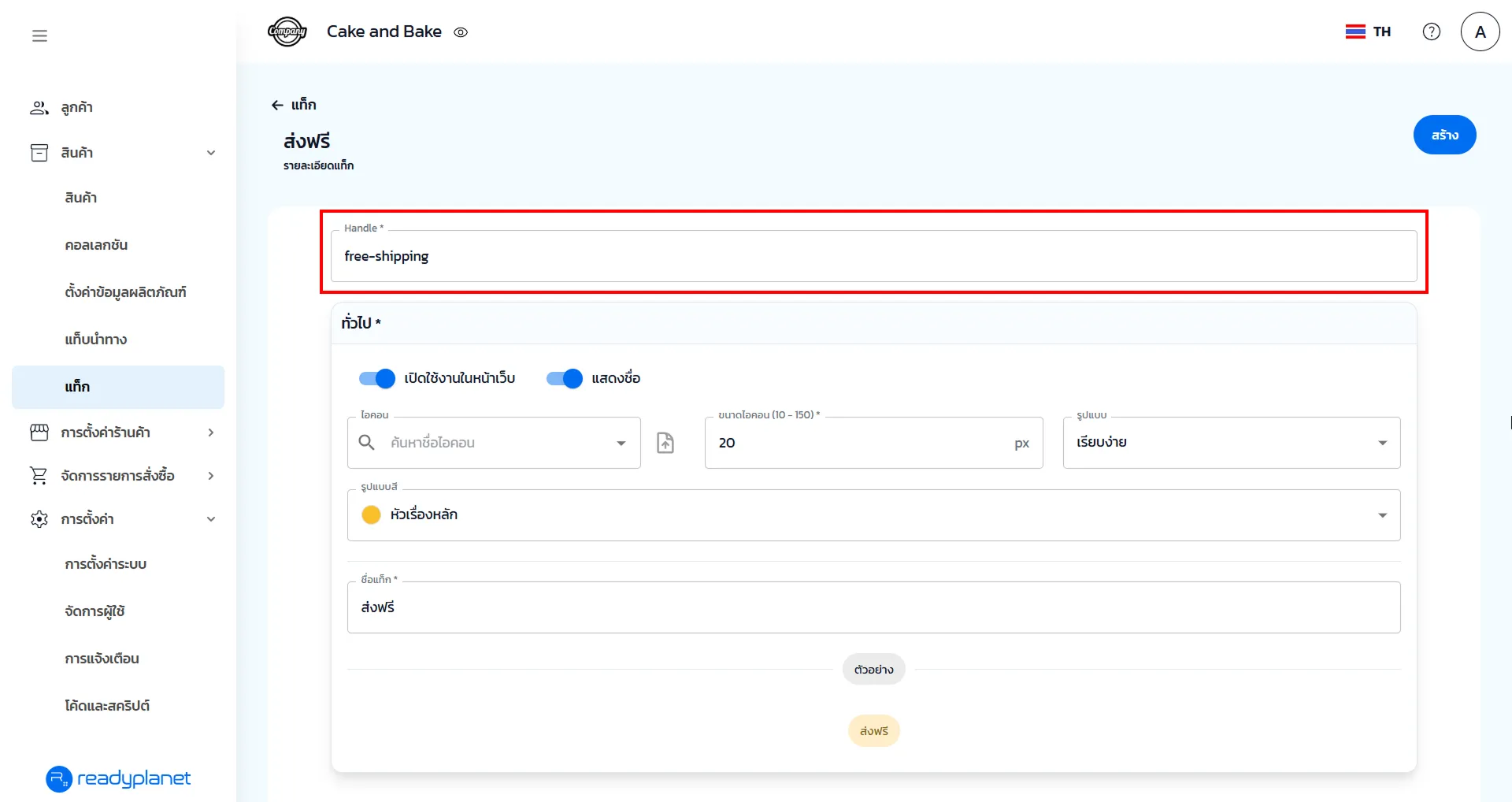Image resolution: width=1512 pixels, height=802 pixels.
Task: Click the eye icon beside store name
Action: pyautogui.click(x=461, y=32)
